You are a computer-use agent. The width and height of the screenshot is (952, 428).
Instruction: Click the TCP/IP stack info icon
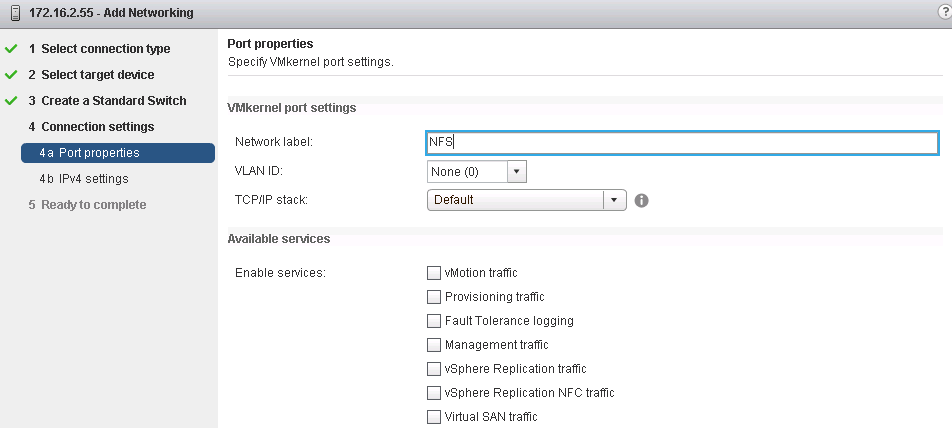(x=642, y=200)
